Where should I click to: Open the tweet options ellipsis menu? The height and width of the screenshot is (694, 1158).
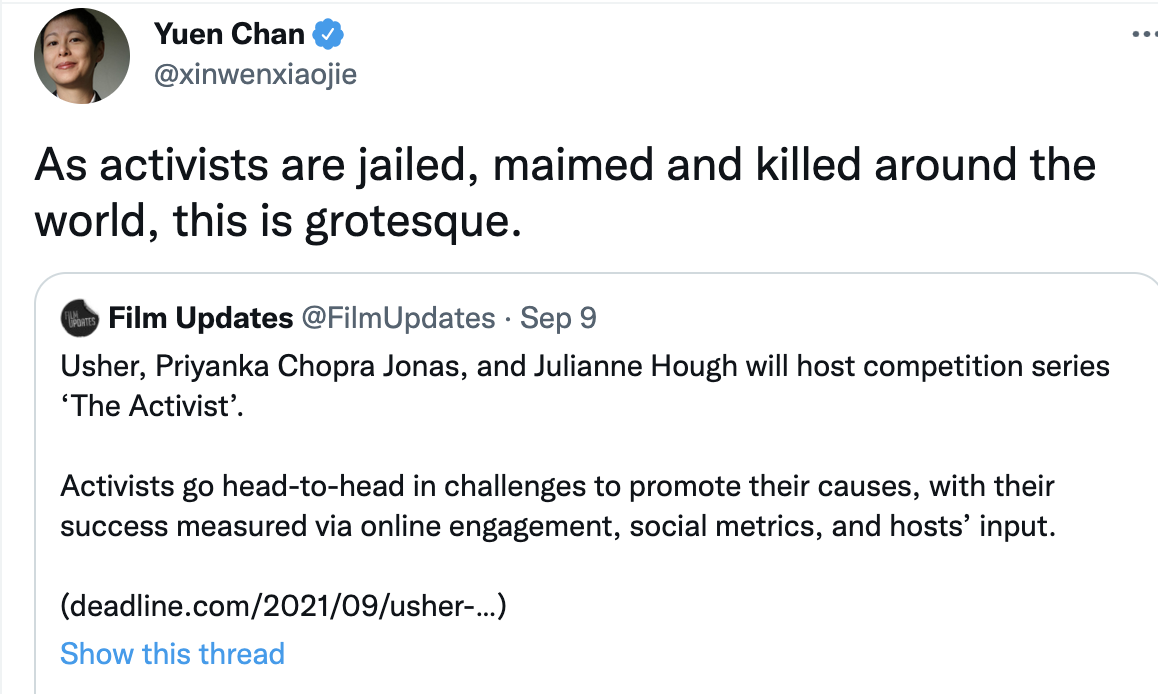point(1143,32)
